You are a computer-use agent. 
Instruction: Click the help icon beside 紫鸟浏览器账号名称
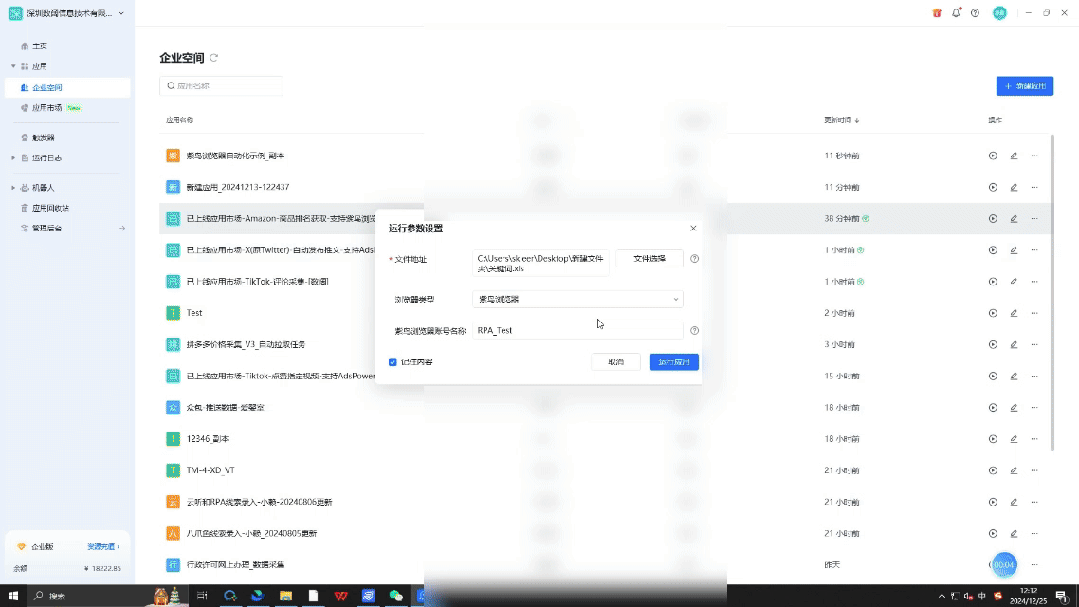[695, 329]
